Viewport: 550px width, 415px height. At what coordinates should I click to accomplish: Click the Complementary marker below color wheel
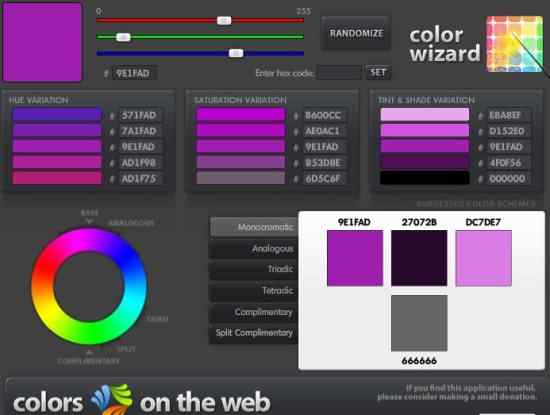[x=88, y=361]
